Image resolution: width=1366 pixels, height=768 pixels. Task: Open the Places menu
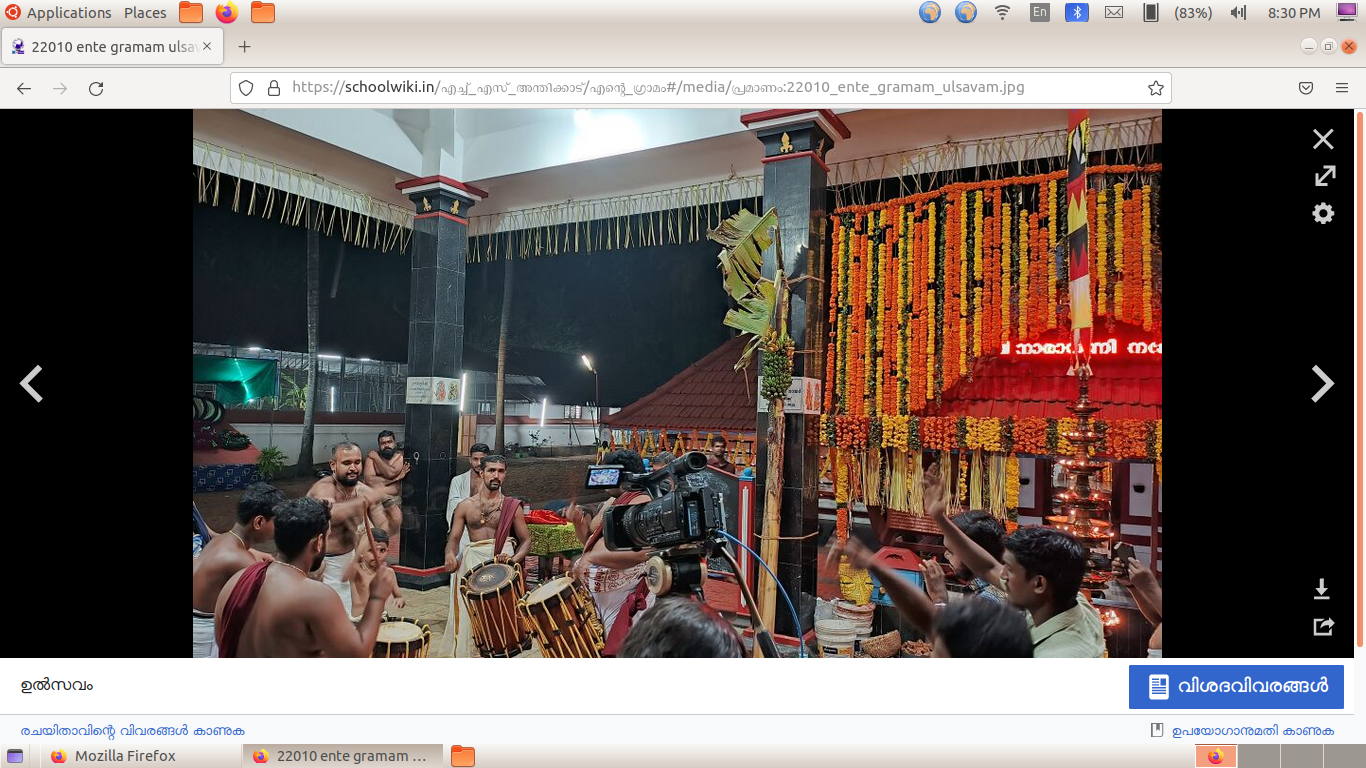(145, 13)
